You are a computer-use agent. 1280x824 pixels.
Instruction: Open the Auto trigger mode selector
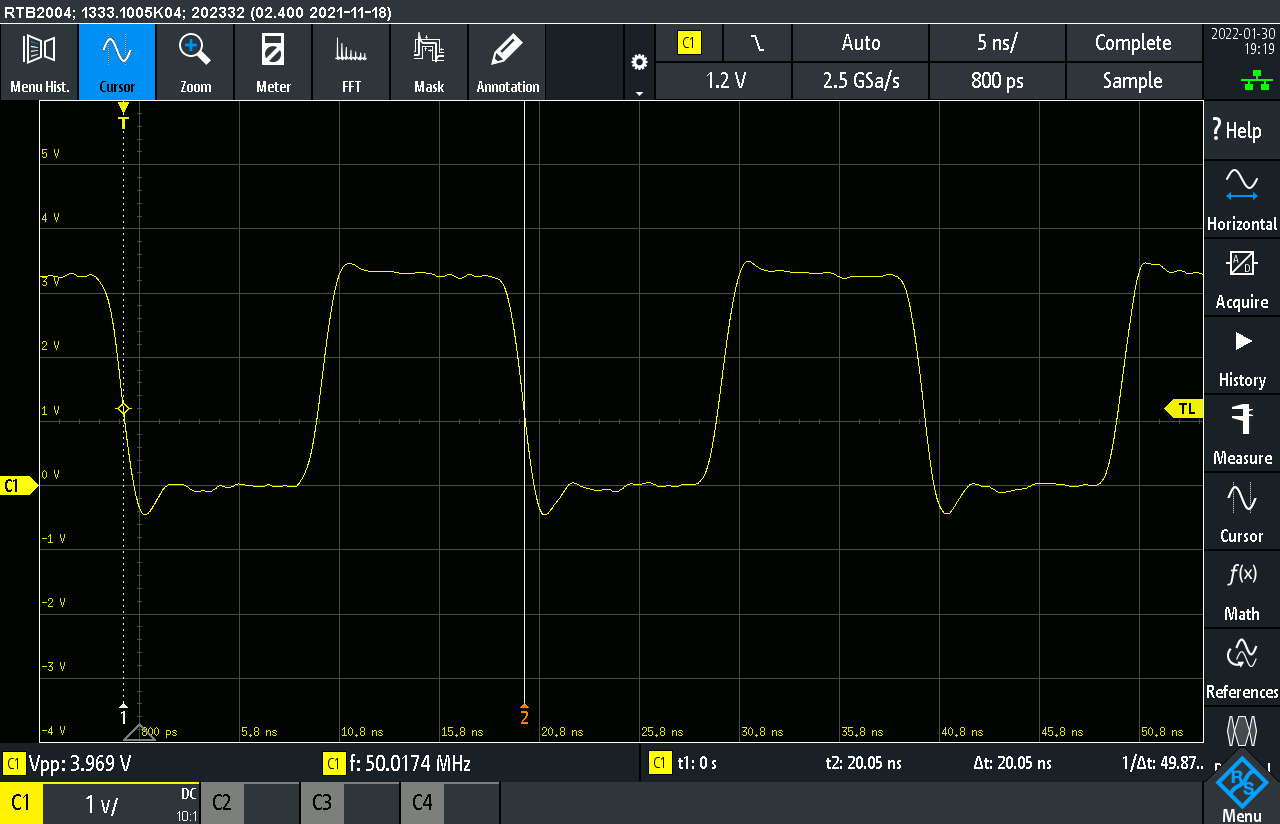coord(861,43)
